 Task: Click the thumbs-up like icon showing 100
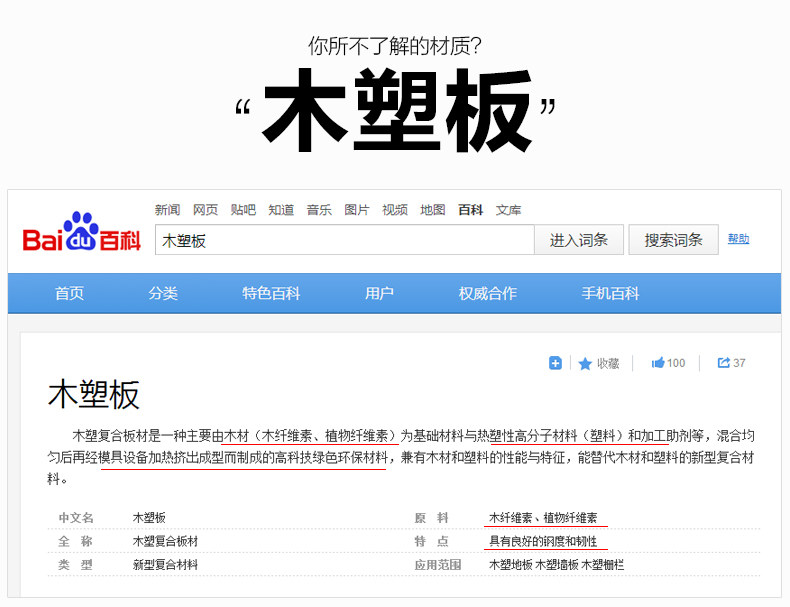pos(657,363)
